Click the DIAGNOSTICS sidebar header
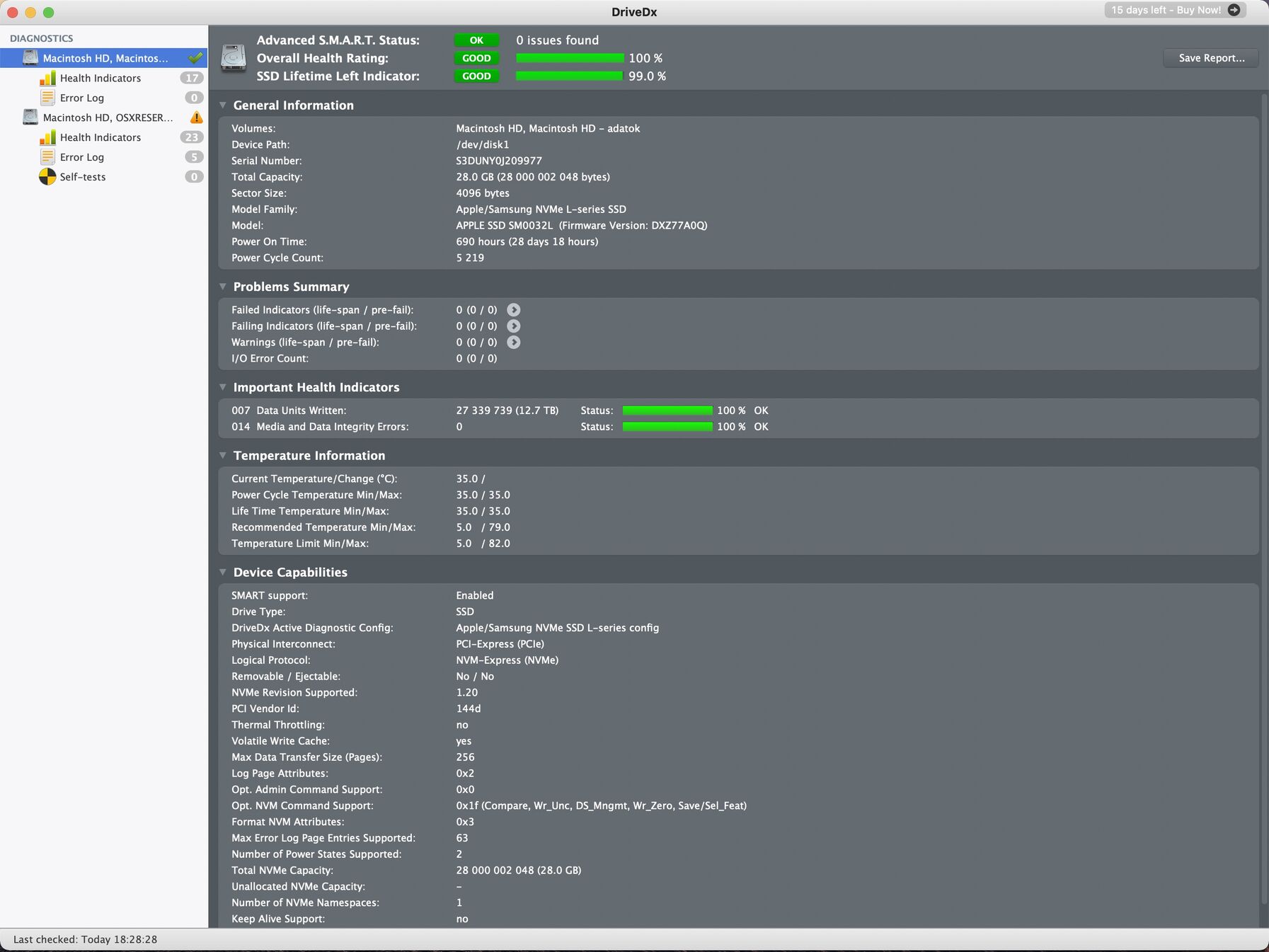 pos(41,38)
